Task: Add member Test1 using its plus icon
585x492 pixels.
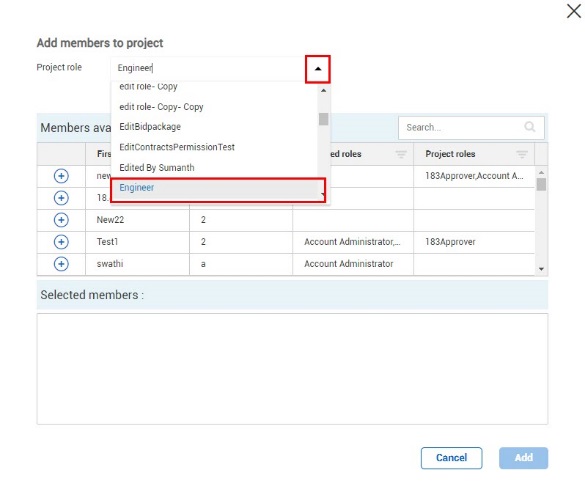Action: point(61,242)
